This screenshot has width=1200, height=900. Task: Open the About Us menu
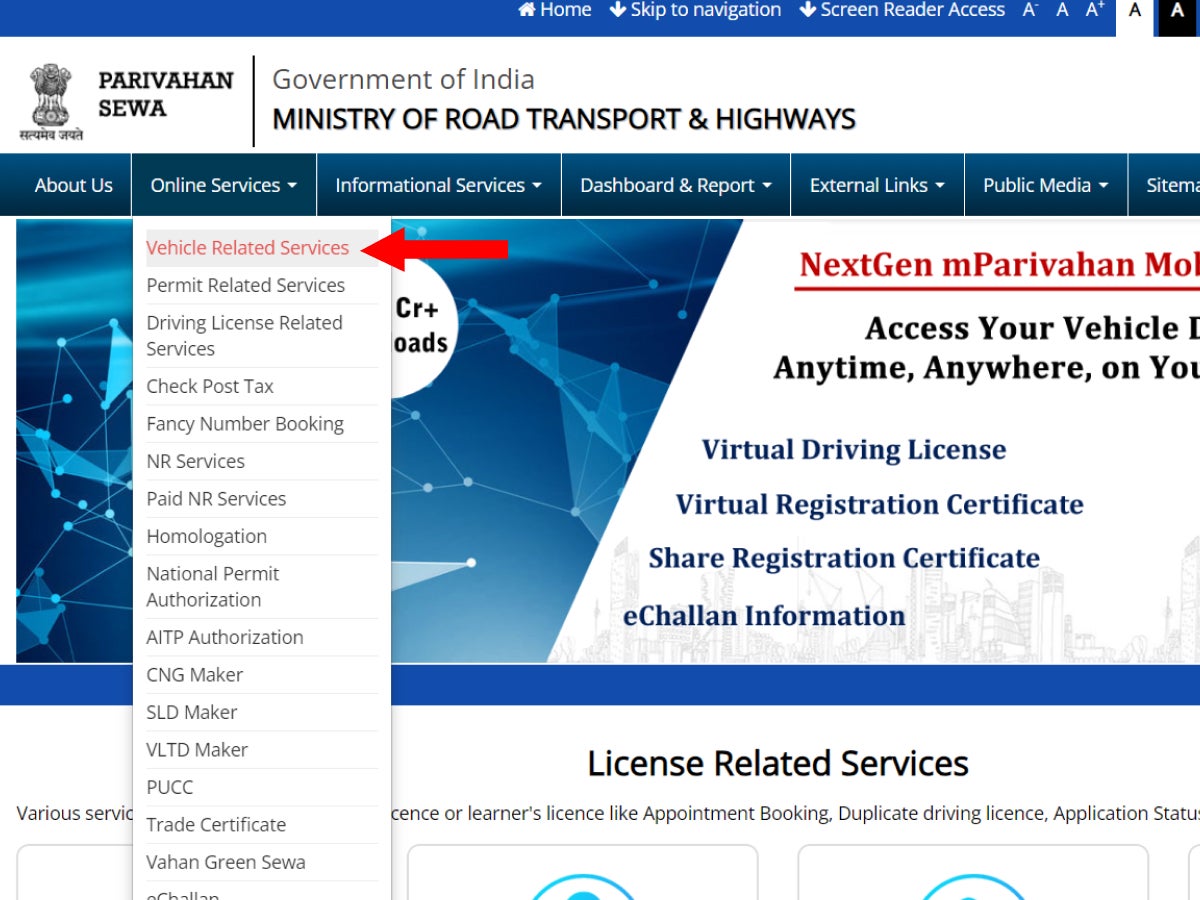[72, 184]
